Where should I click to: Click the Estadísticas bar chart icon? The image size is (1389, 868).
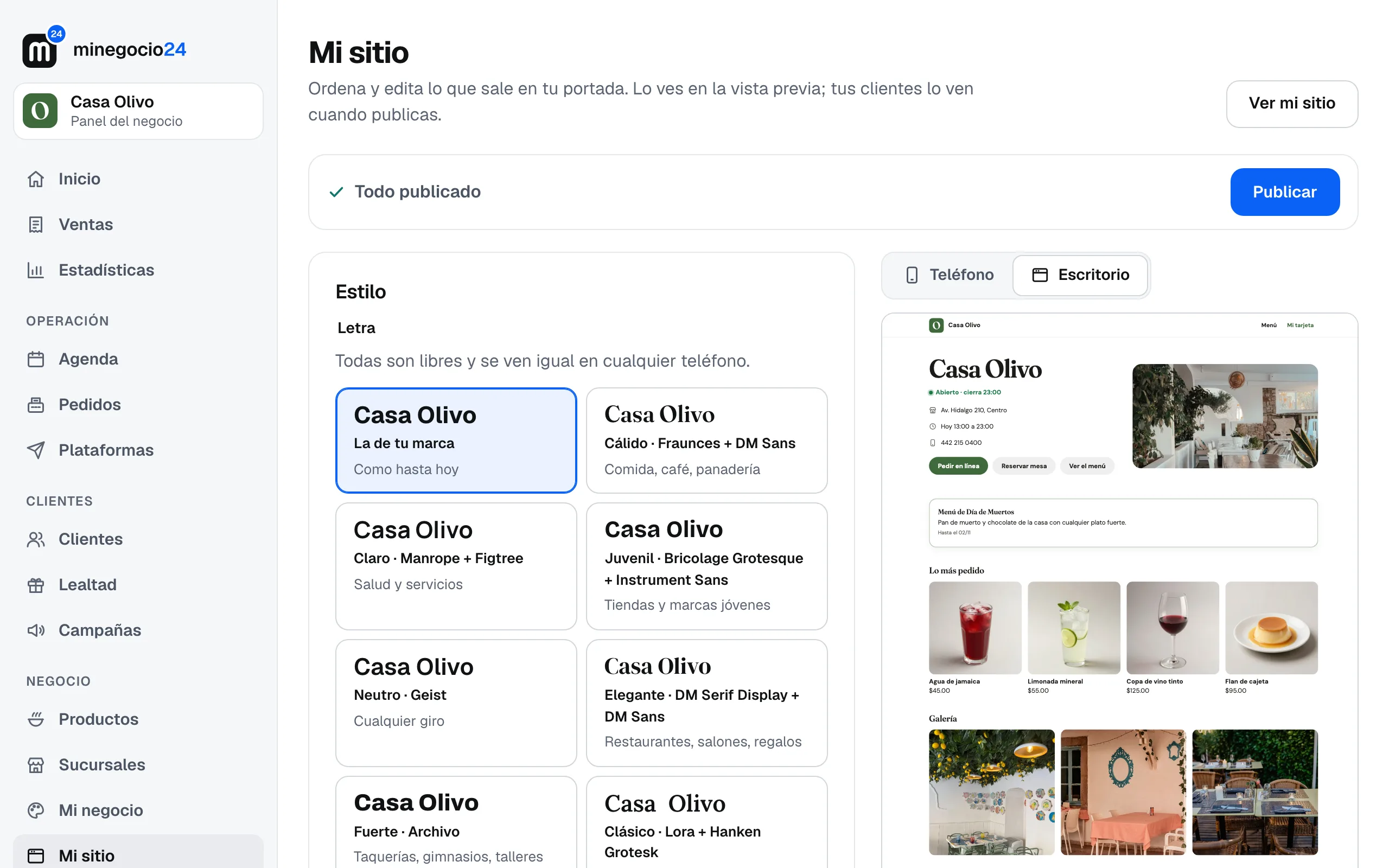point(36,270)
